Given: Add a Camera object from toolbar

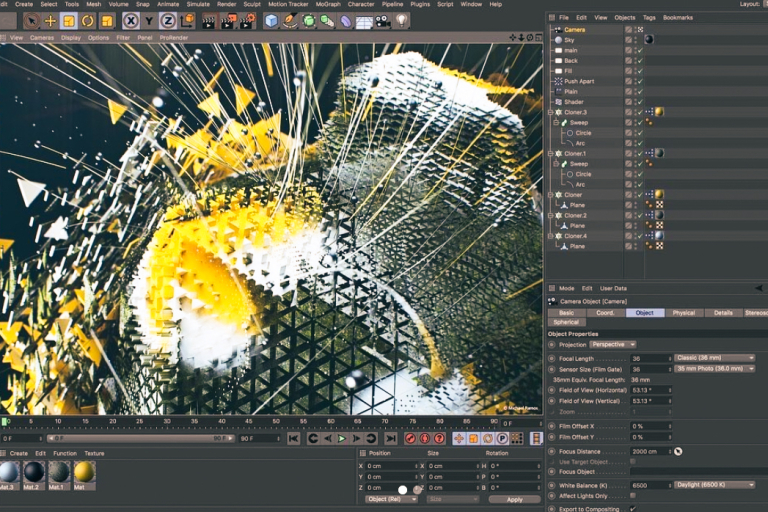Looking at the screenshot, I should pyautogui.click(x=383, y=21).
